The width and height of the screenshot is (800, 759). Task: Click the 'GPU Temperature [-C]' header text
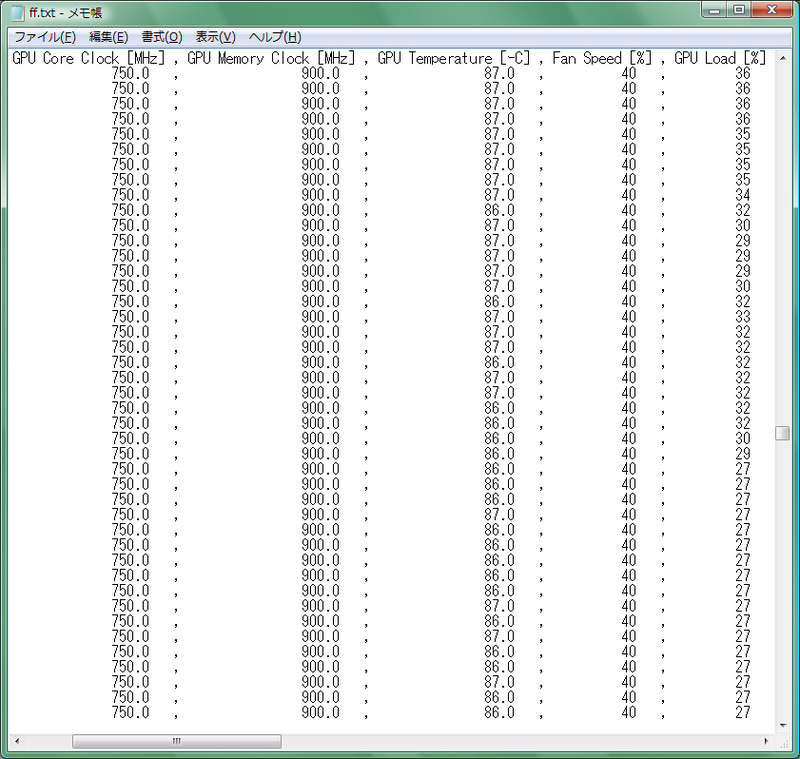(x=454, y=58)
